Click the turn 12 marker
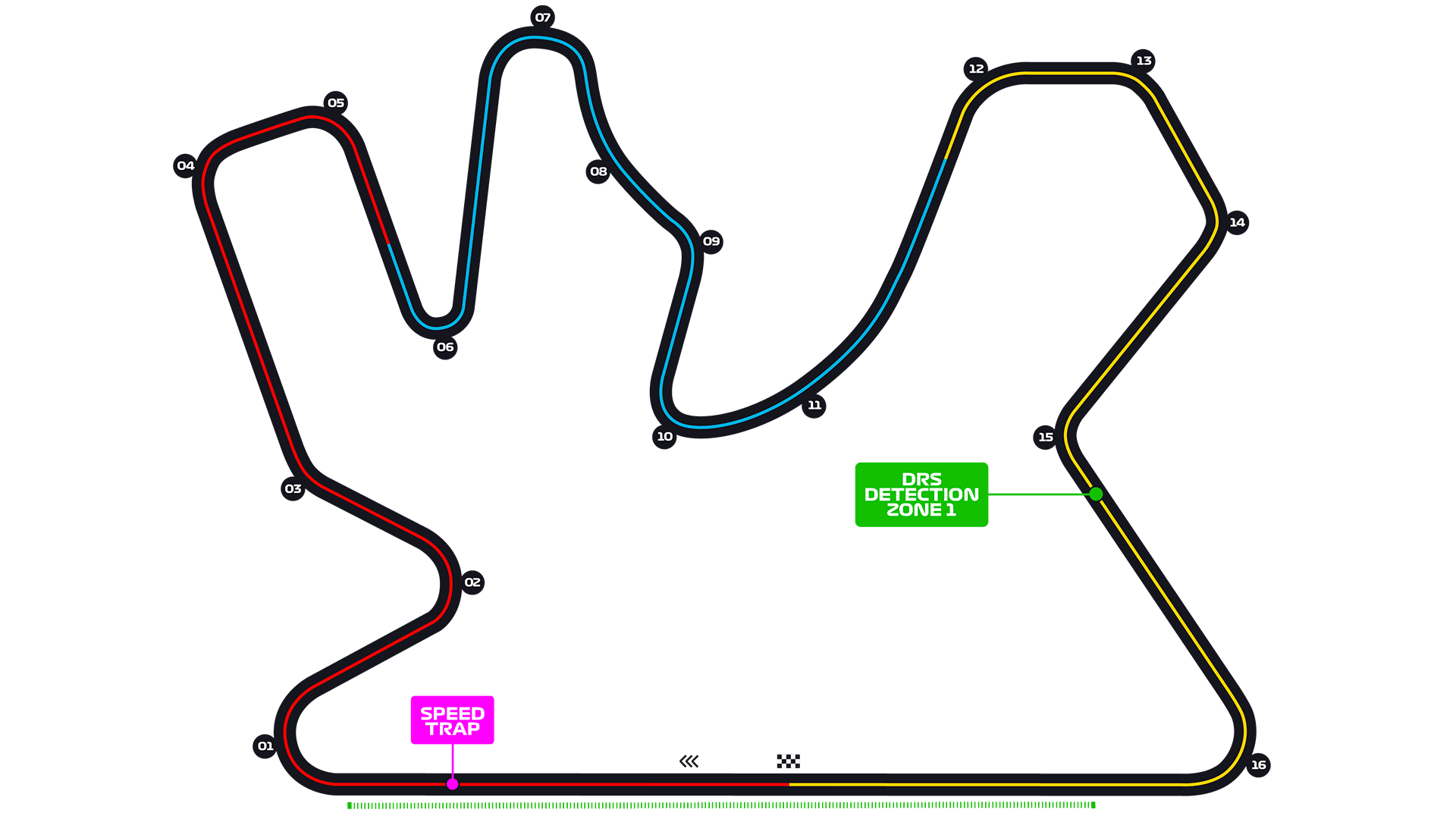 pyautogui.click(x=976, y=69)
